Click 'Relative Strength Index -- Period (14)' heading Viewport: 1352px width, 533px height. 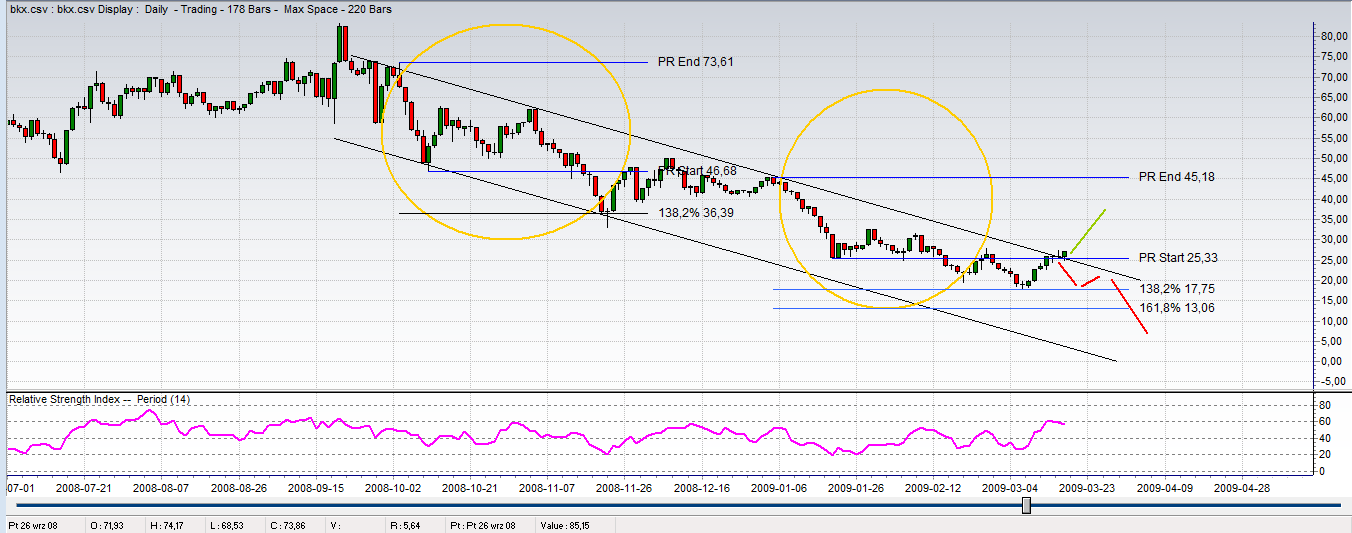(x=100, y=399)
